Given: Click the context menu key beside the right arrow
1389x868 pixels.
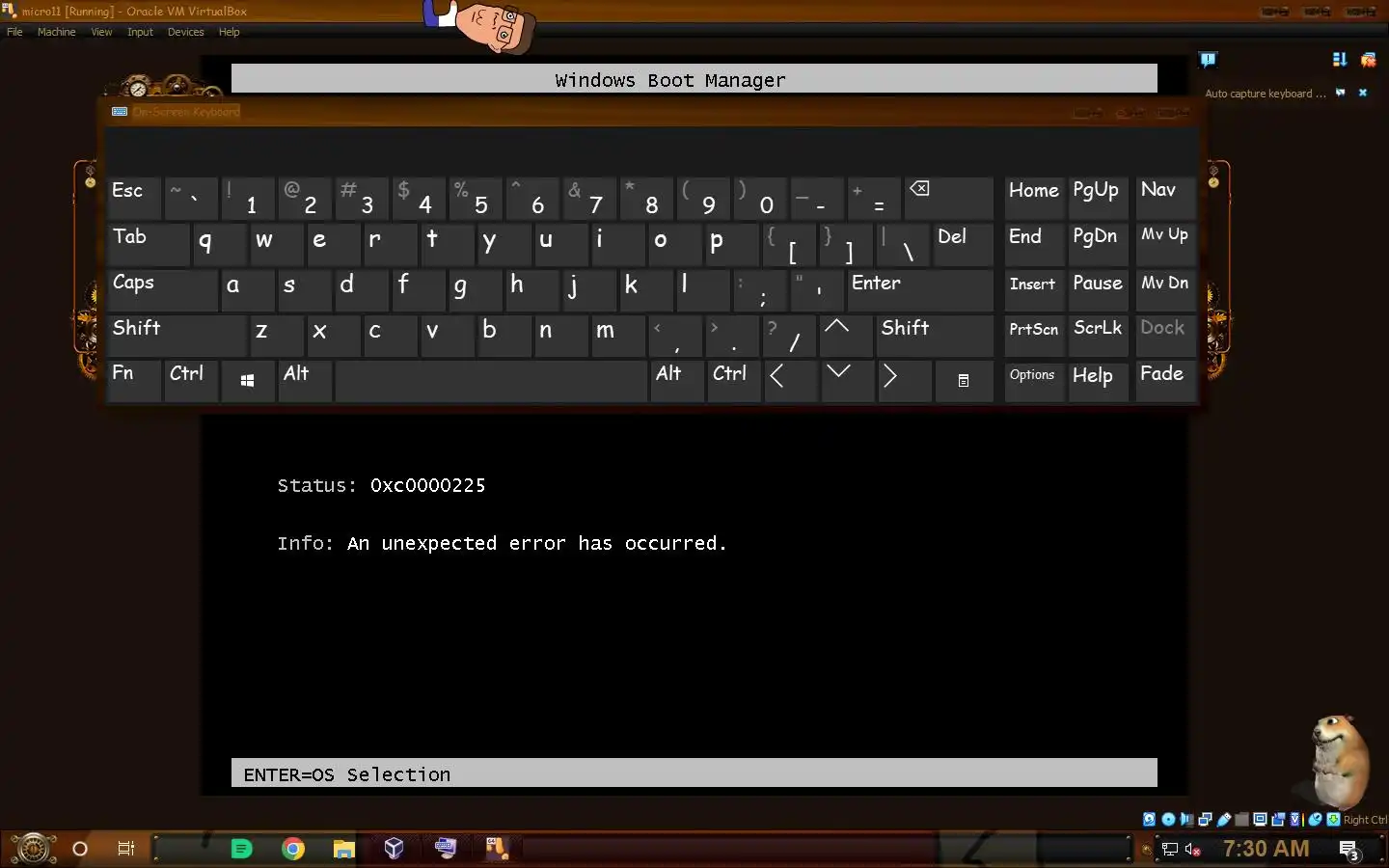Looking at the screenshot, I should [x=963, y=380].
